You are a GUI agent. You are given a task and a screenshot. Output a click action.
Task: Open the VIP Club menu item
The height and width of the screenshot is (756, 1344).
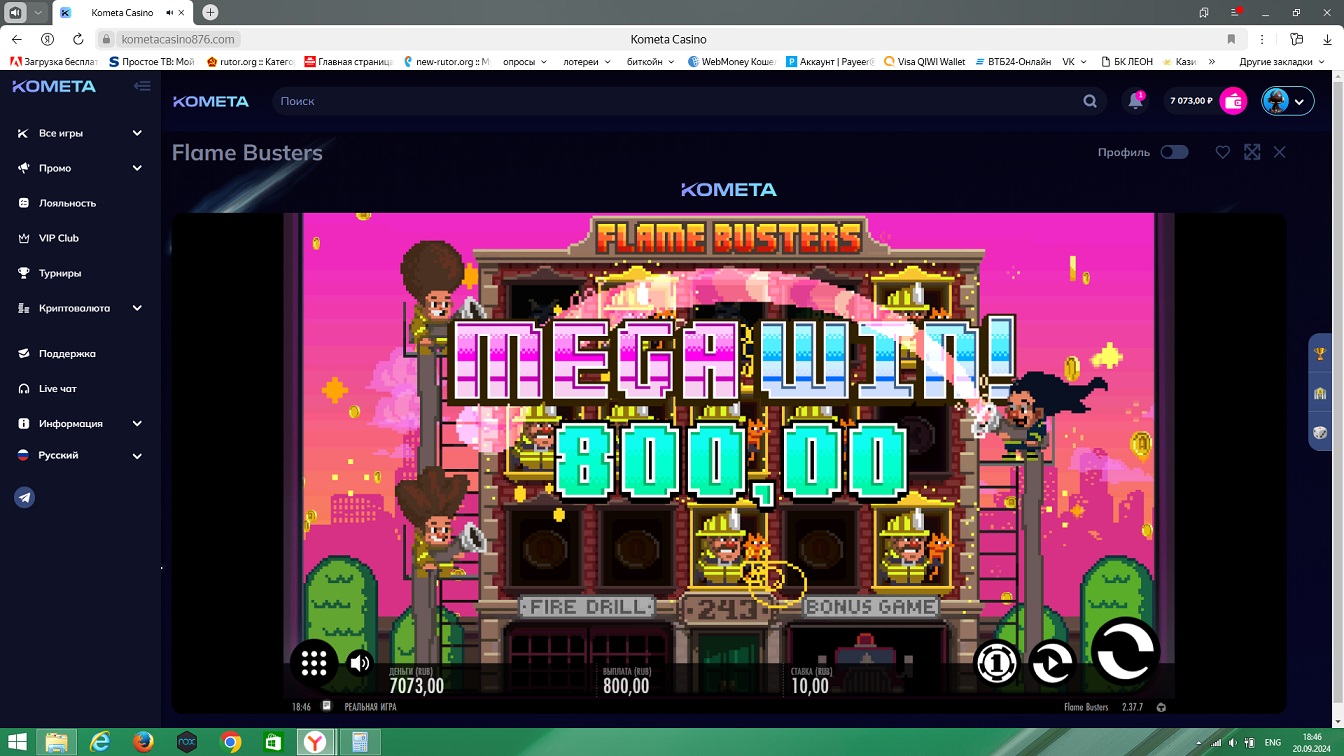pyautogui.click(x=59, y=238)
